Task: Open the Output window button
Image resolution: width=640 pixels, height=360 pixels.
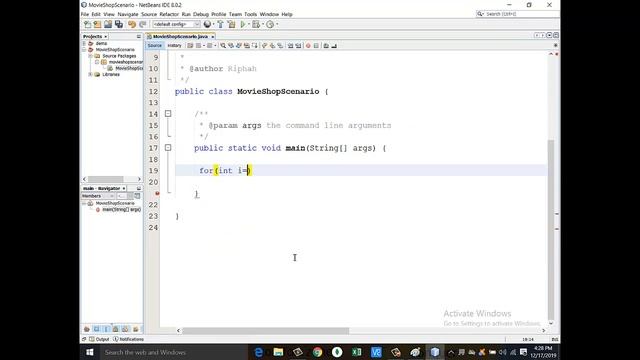Action: tap(99, 339)
